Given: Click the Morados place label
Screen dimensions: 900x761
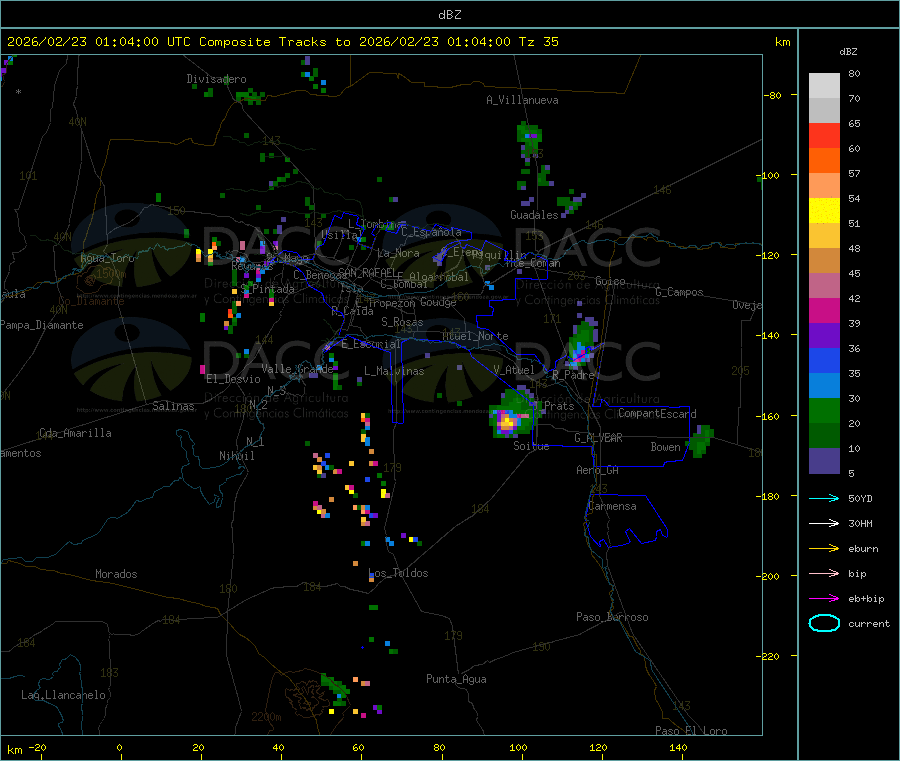Looking at the screenshot, I should click(116, 574).
